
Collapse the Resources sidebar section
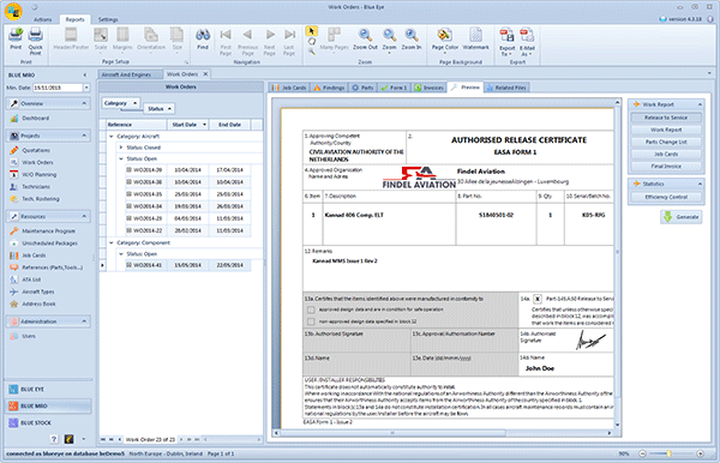84,216
